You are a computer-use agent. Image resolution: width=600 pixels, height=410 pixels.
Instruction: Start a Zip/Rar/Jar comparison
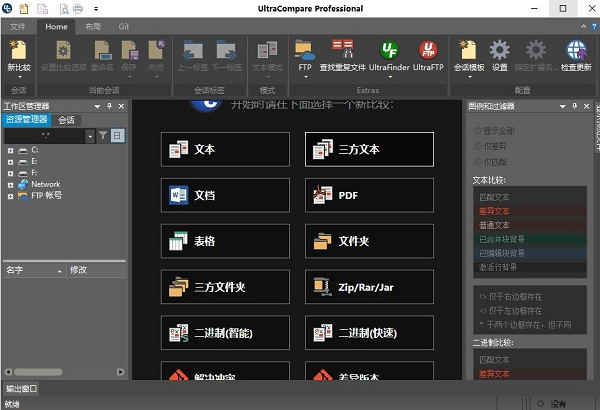click(369, 287)
